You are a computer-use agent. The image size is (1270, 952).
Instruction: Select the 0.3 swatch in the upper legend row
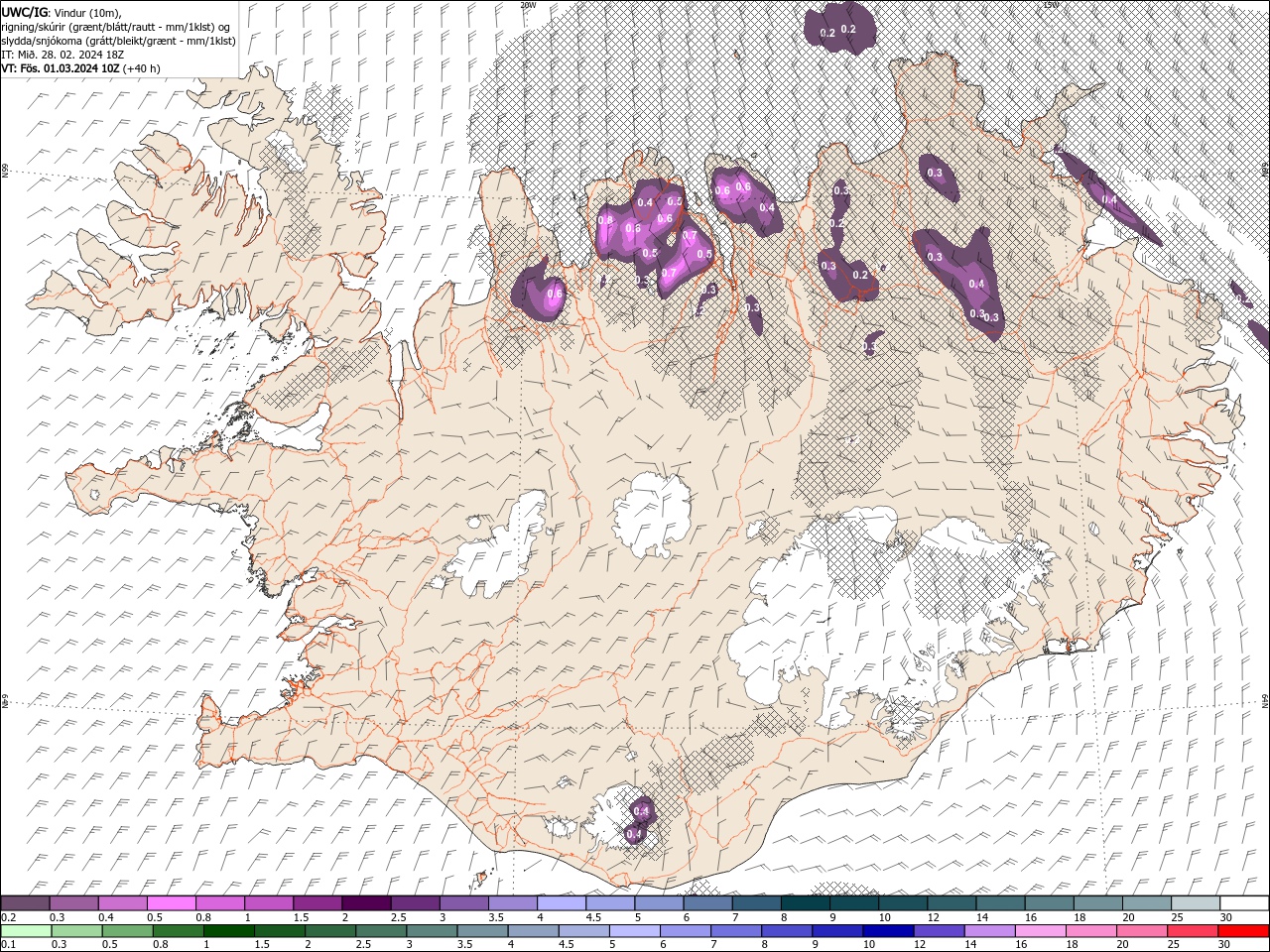point(73,902)
